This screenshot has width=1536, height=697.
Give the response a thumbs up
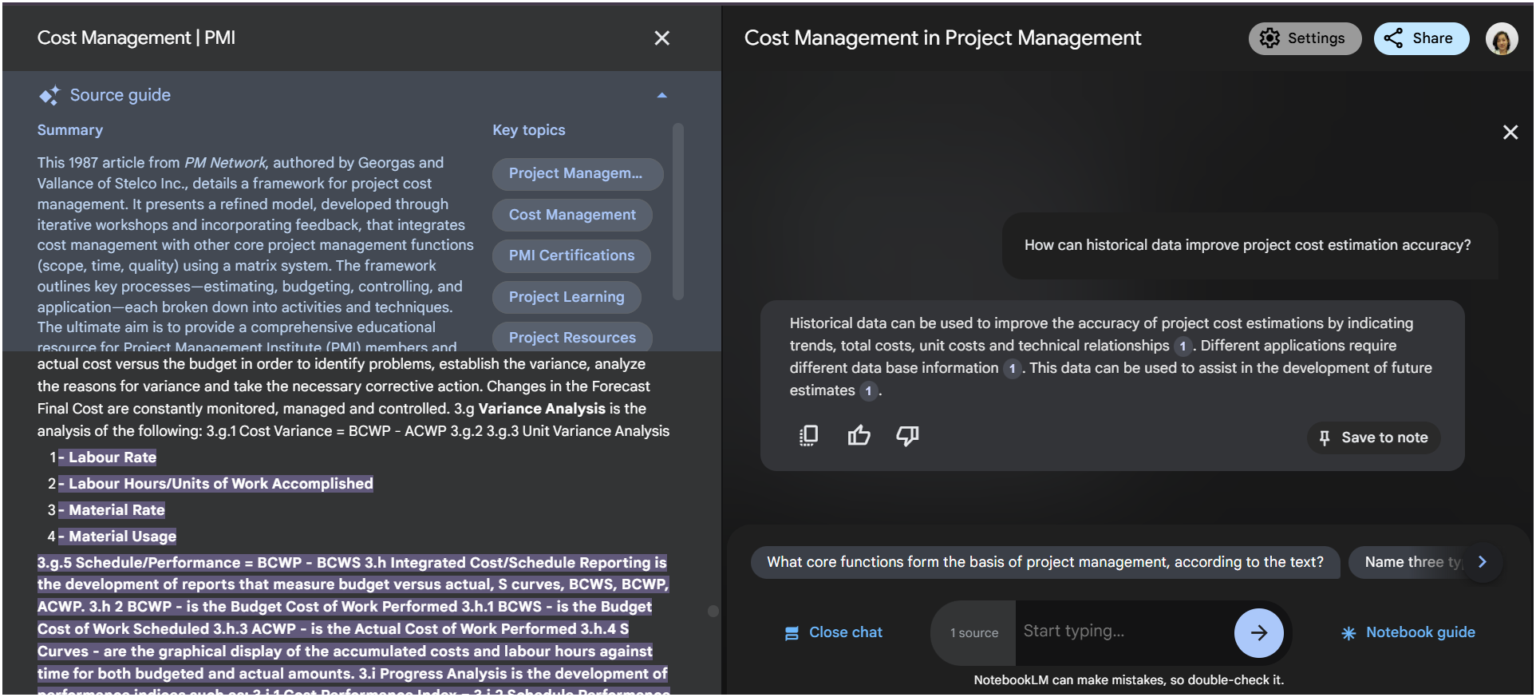pyautogui.click(x=858, y=435)
